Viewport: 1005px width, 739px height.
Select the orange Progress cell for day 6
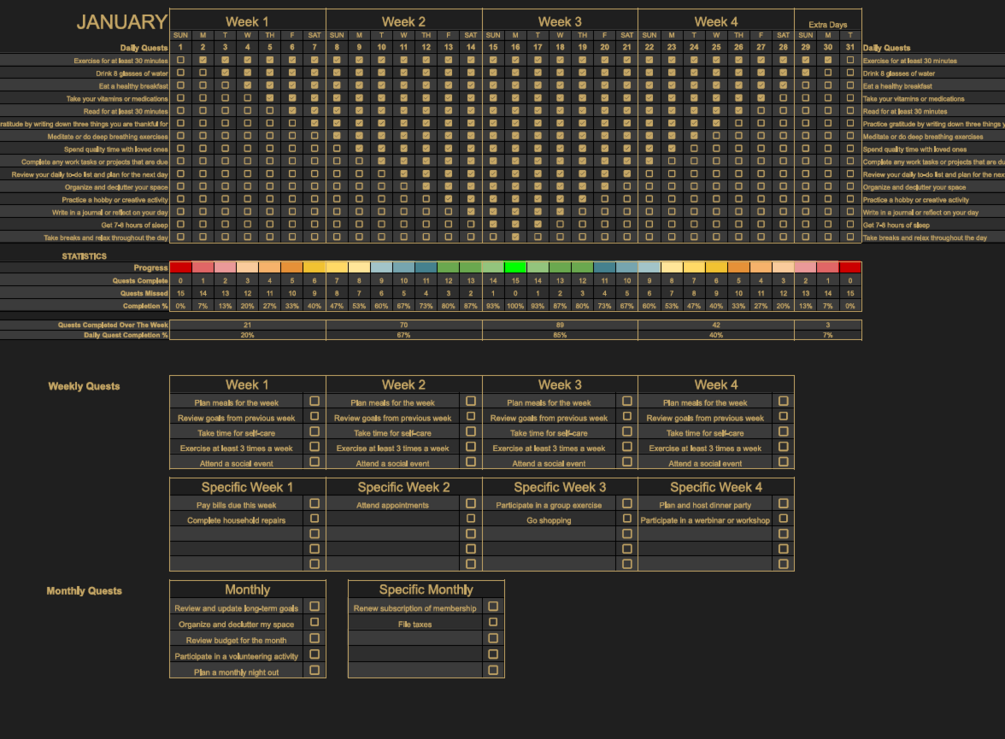pyautogui.click(x=292, y=267)
